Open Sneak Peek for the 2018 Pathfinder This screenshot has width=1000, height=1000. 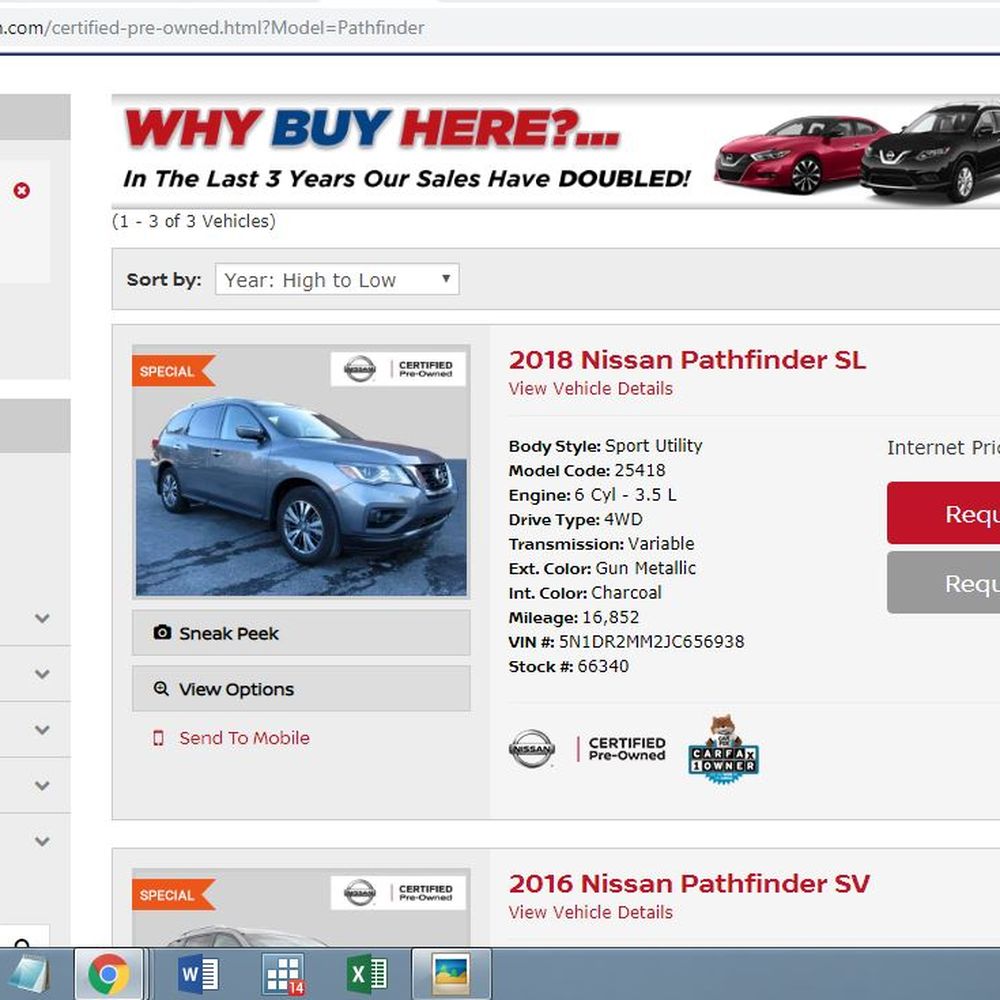301,633
